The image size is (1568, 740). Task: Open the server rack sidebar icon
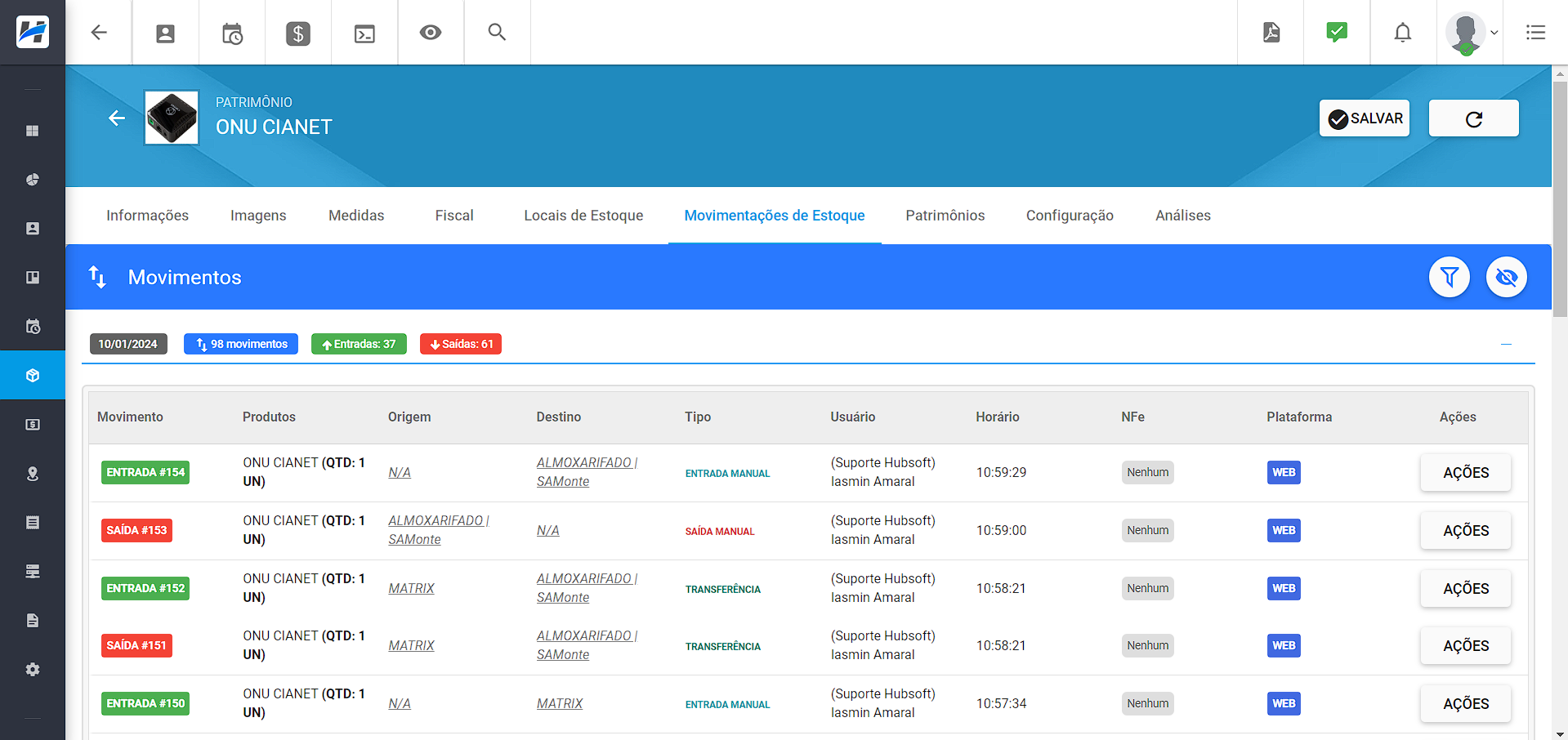(x=33, y=572)
